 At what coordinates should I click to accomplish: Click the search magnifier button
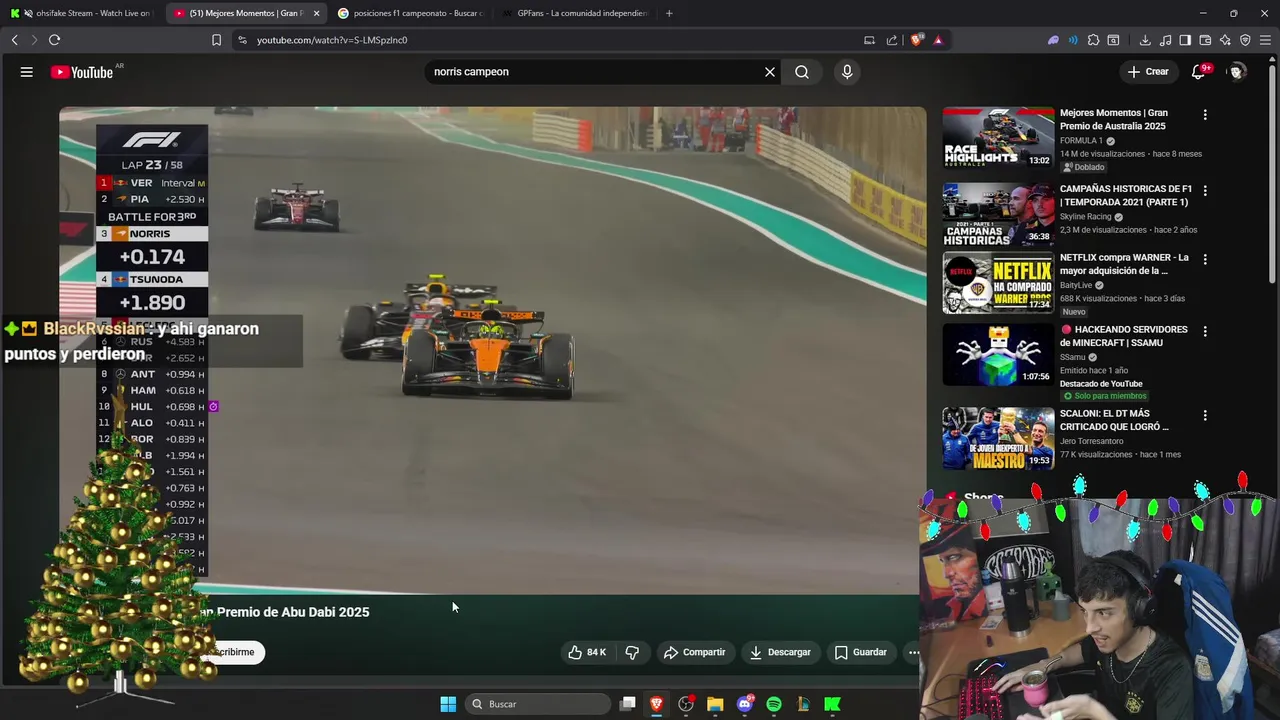tap(802, 72)
